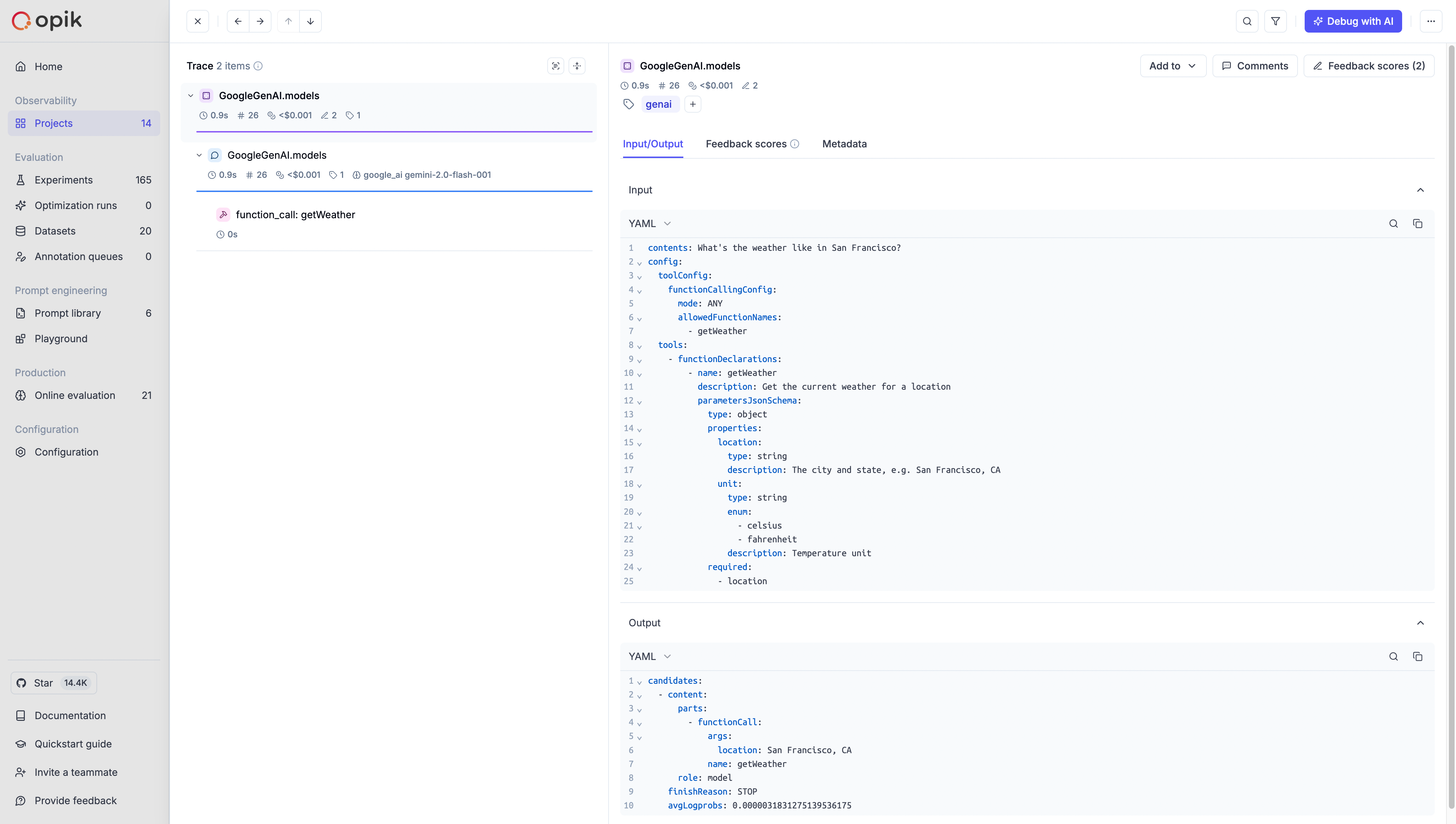
Task: Open the search icon in the top toolbar
Action: 1247,21
